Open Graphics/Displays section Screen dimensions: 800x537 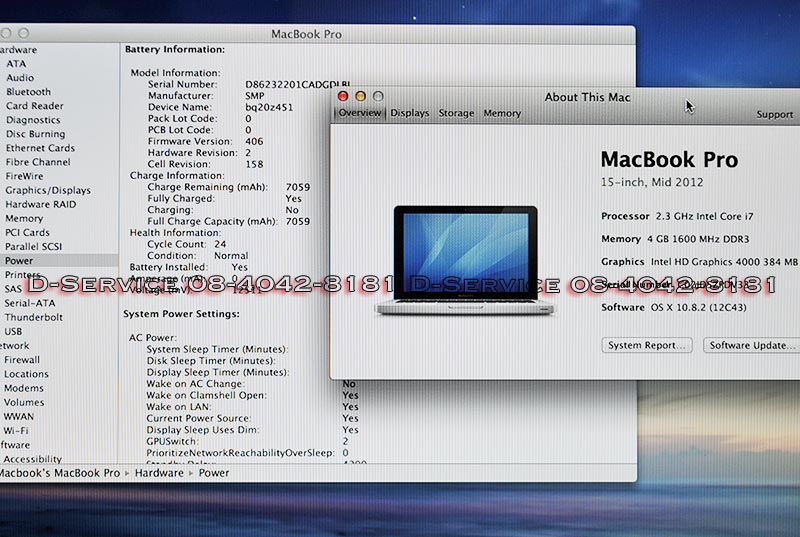(x=48, y=190)
